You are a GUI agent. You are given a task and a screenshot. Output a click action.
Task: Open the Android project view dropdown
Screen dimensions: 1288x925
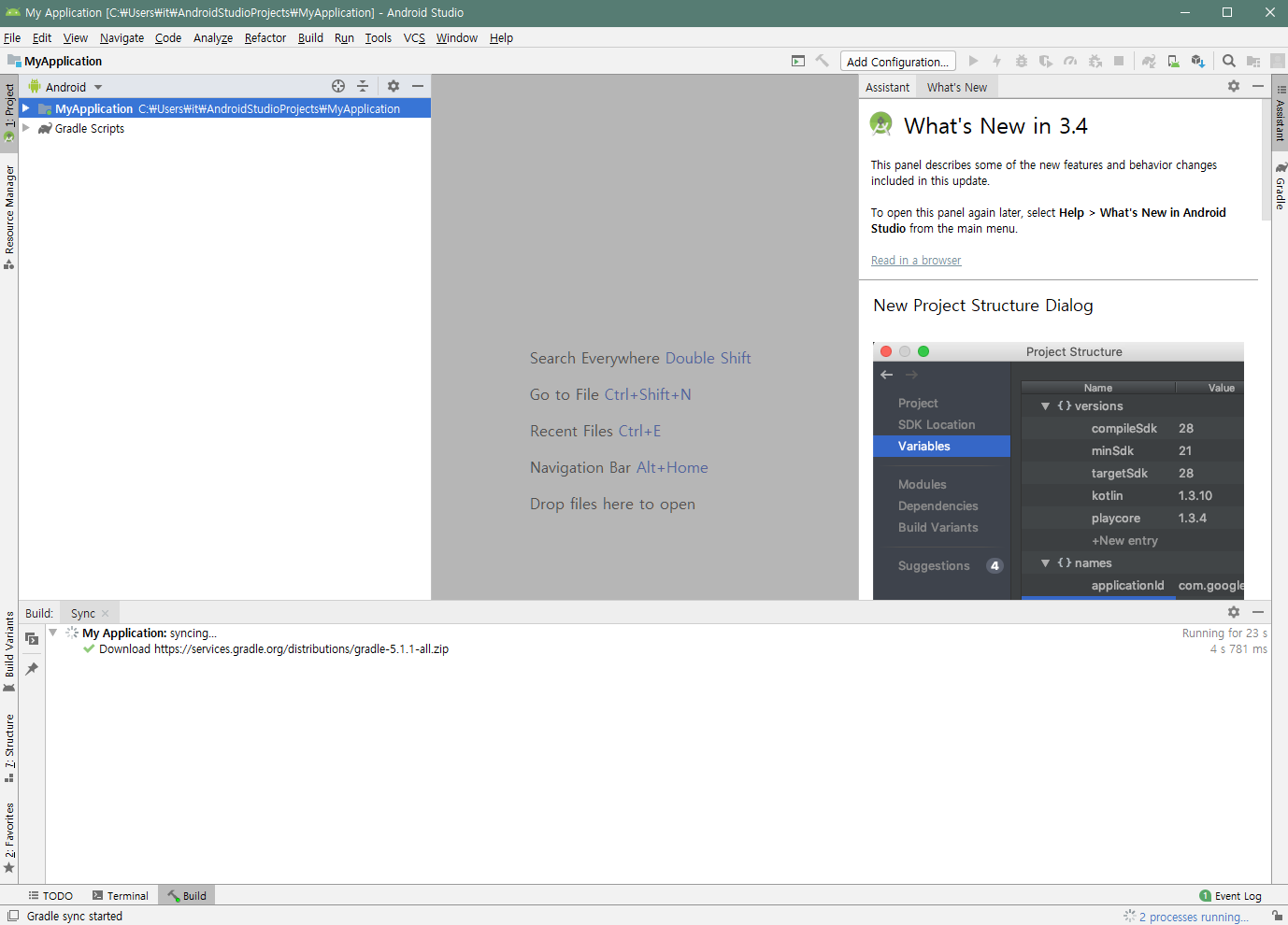coord(65,87)
